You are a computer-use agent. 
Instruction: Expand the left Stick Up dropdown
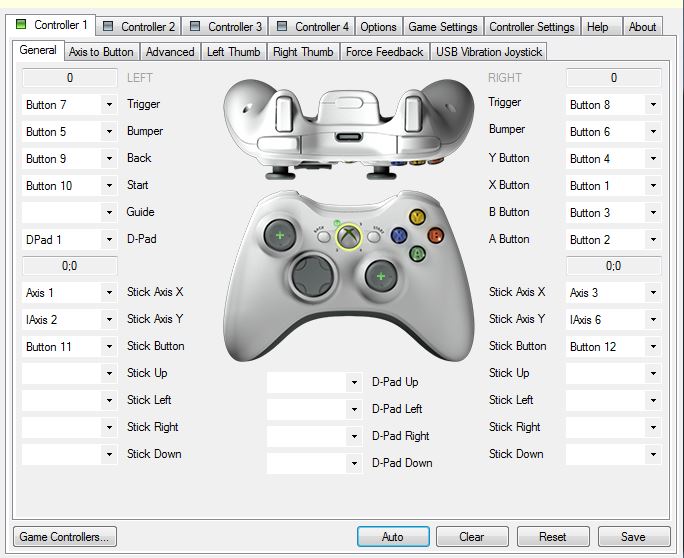[69, 374]
